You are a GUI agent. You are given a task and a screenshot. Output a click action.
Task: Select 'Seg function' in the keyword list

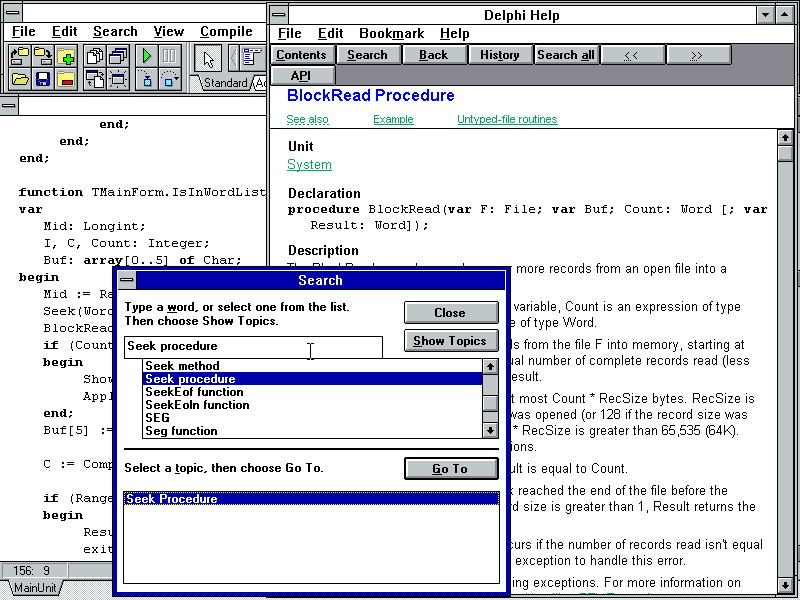(312, 431)
